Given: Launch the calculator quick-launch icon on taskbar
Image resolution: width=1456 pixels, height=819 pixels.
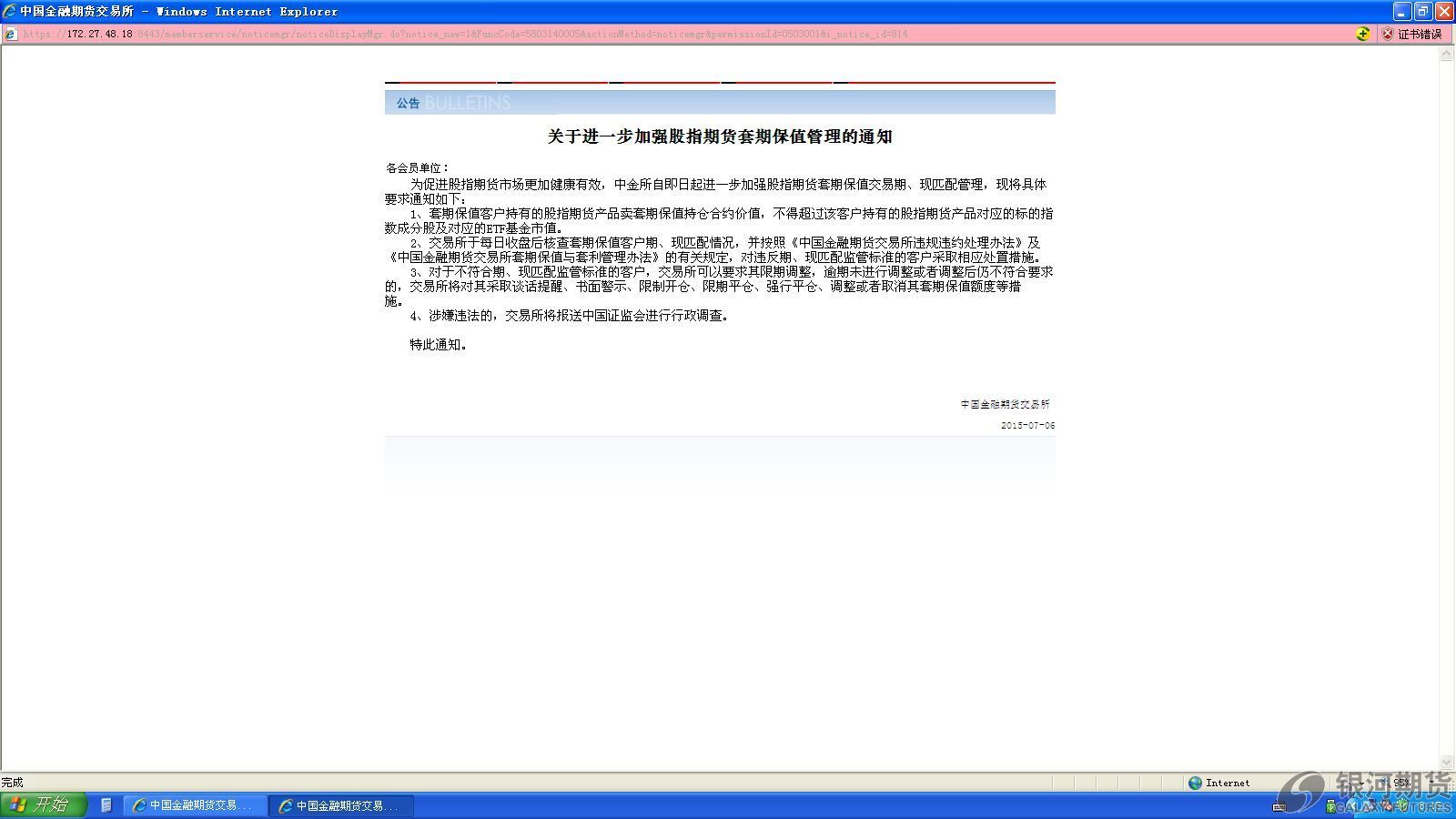Looking at the screenshot, I should point(106,805).
